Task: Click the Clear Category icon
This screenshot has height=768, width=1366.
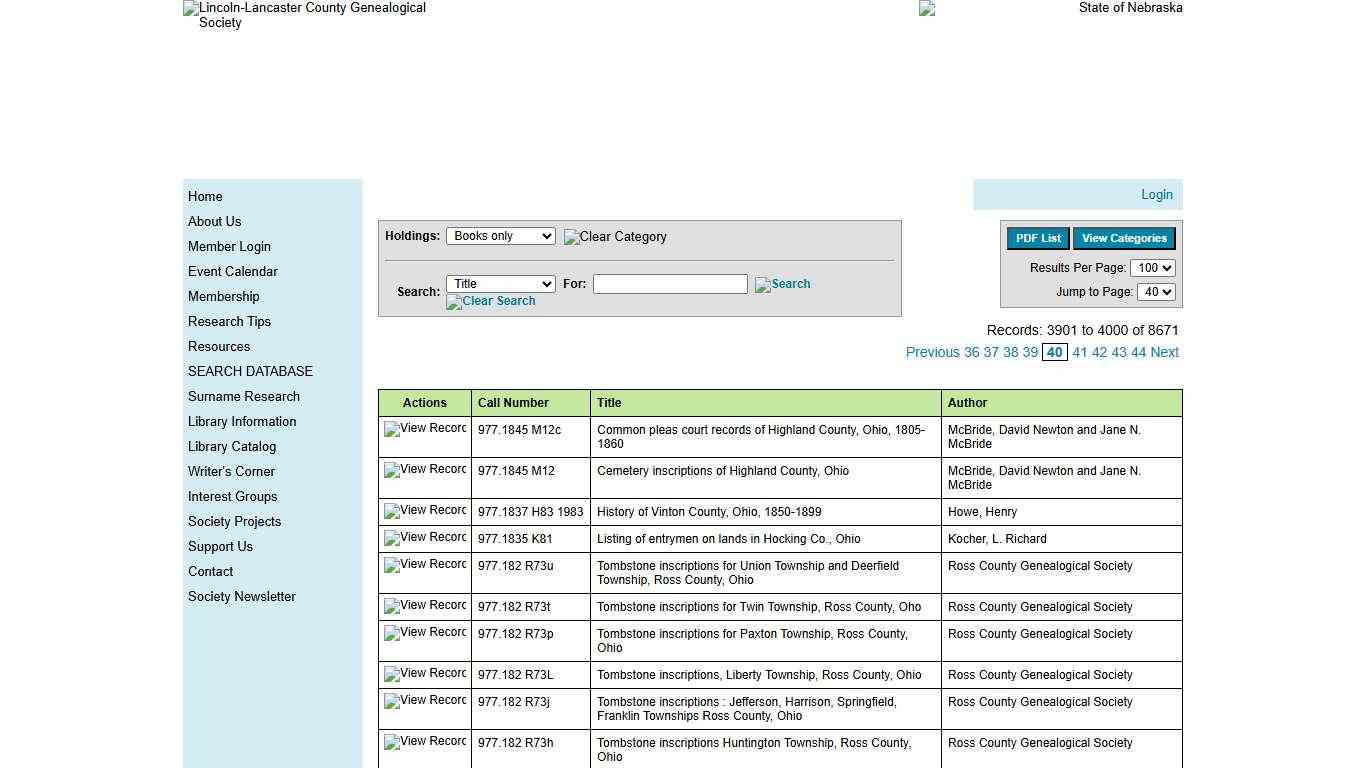Action: point(614,237)
